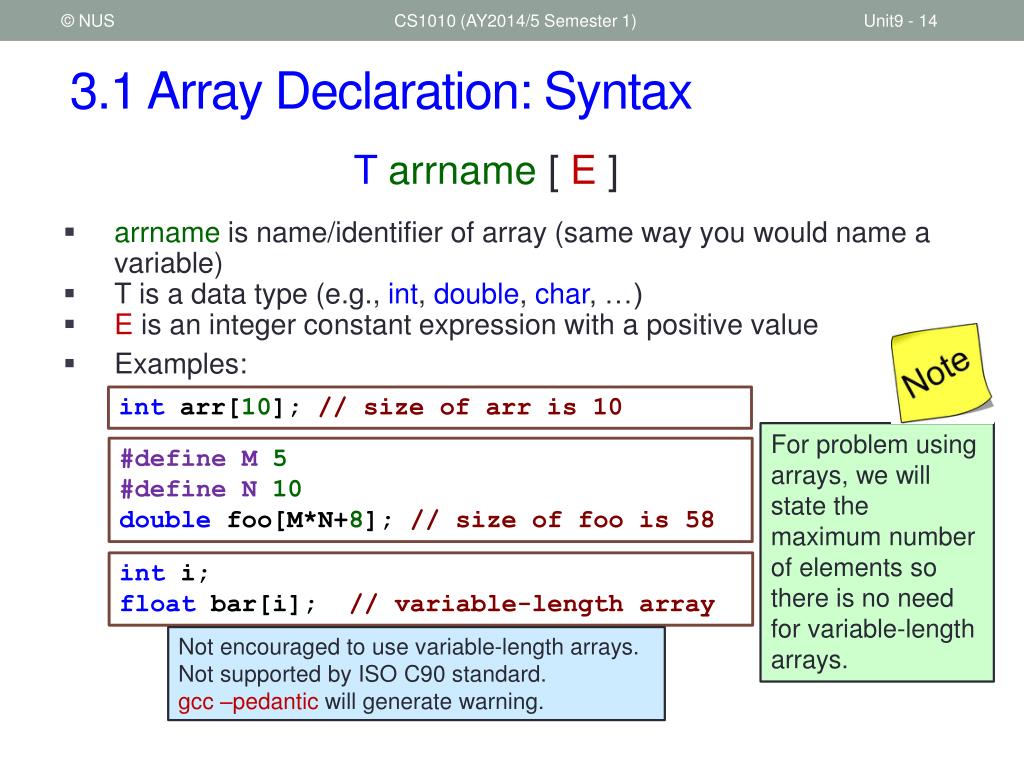
Task: Click the yellow Note sticky icon
Action: coord(941,373)
